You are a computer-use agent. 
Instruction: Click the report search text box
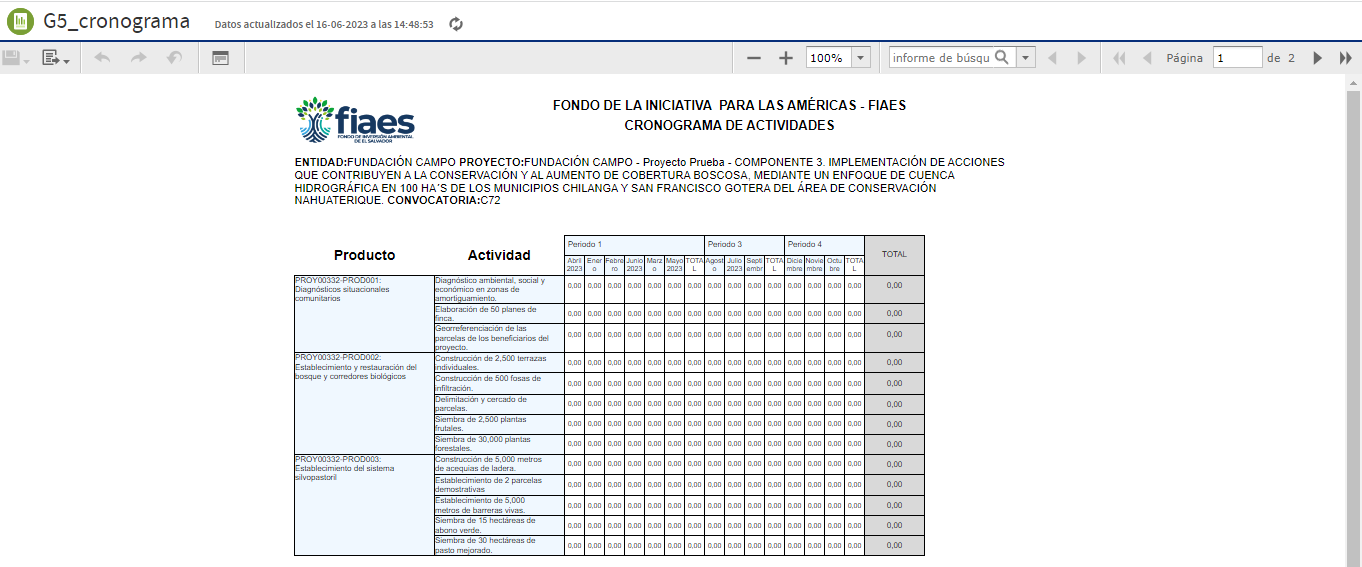tap(940, 58)
